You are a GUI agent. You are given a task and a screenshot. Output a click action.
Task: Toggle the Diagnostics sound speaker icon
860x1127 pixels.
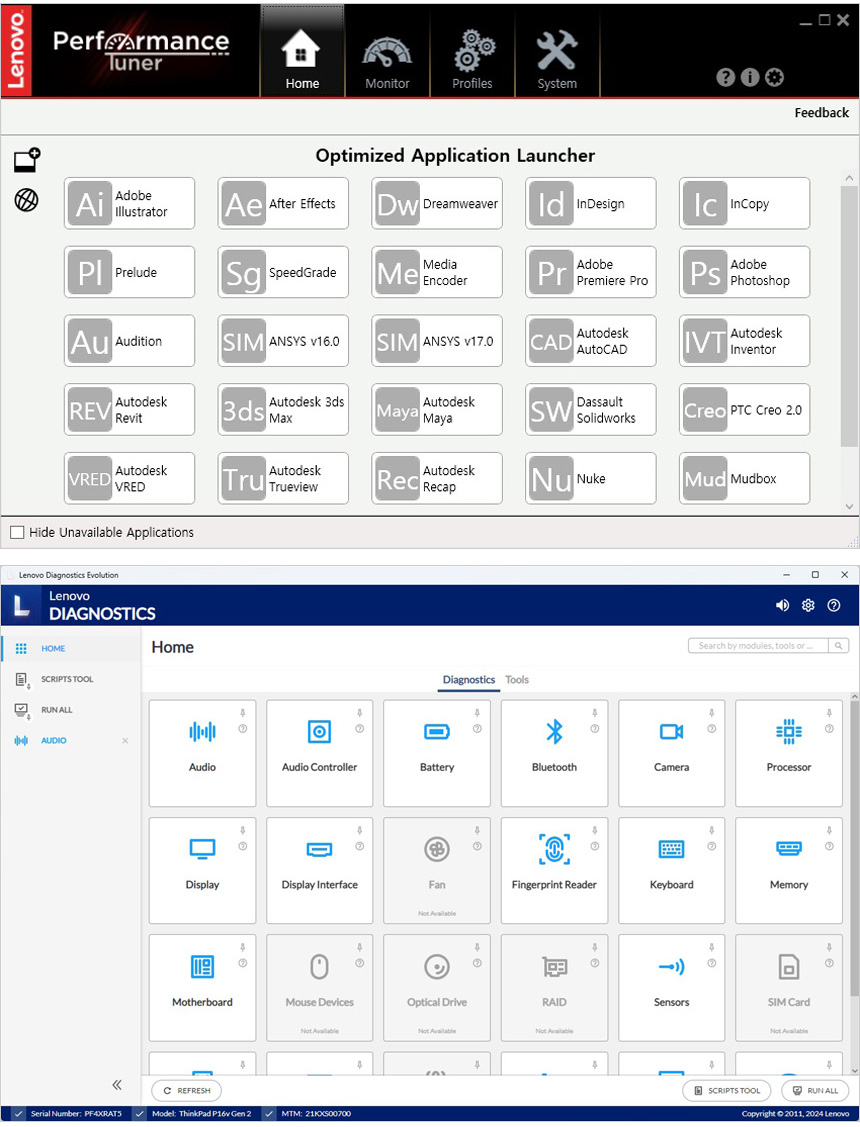[x=782, y=605]
